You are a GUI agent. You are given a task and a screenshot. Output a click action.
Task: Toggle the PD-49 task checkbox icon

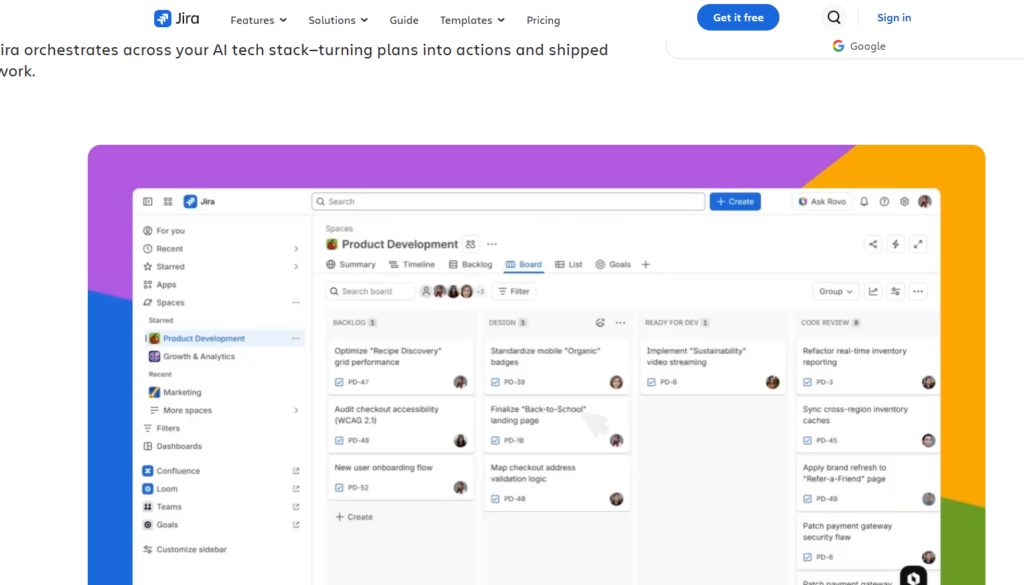807,499
